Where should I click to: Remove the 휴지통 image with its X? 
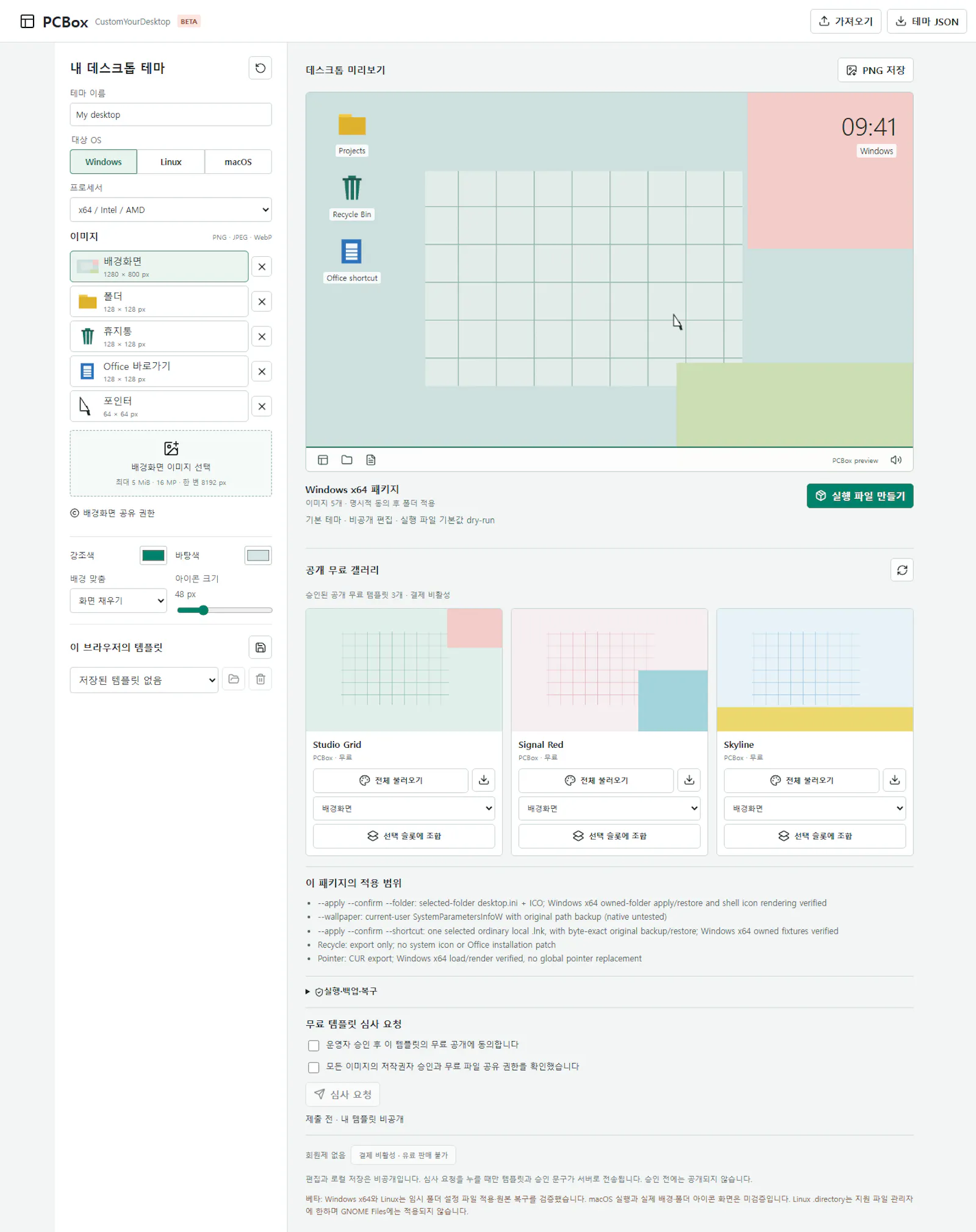click(x=262, y=337)
